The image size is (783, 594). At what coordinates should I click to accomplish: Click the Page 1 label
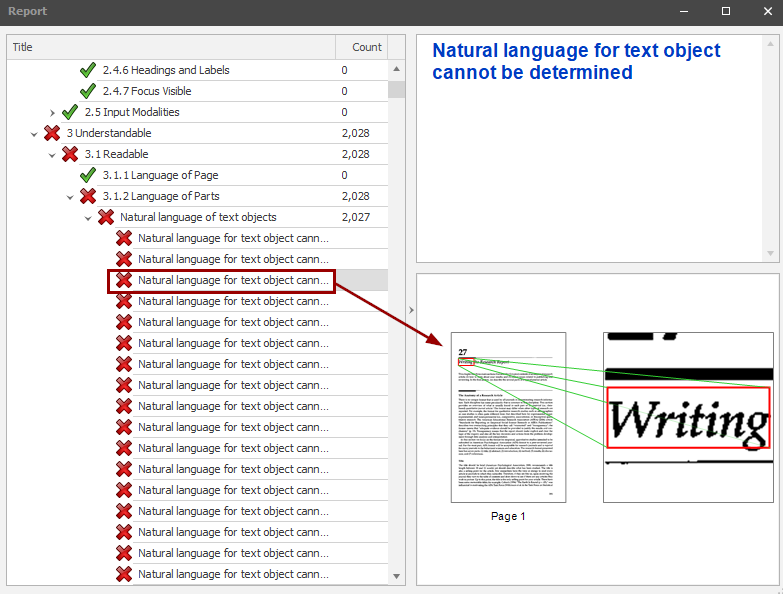[508, 516]
